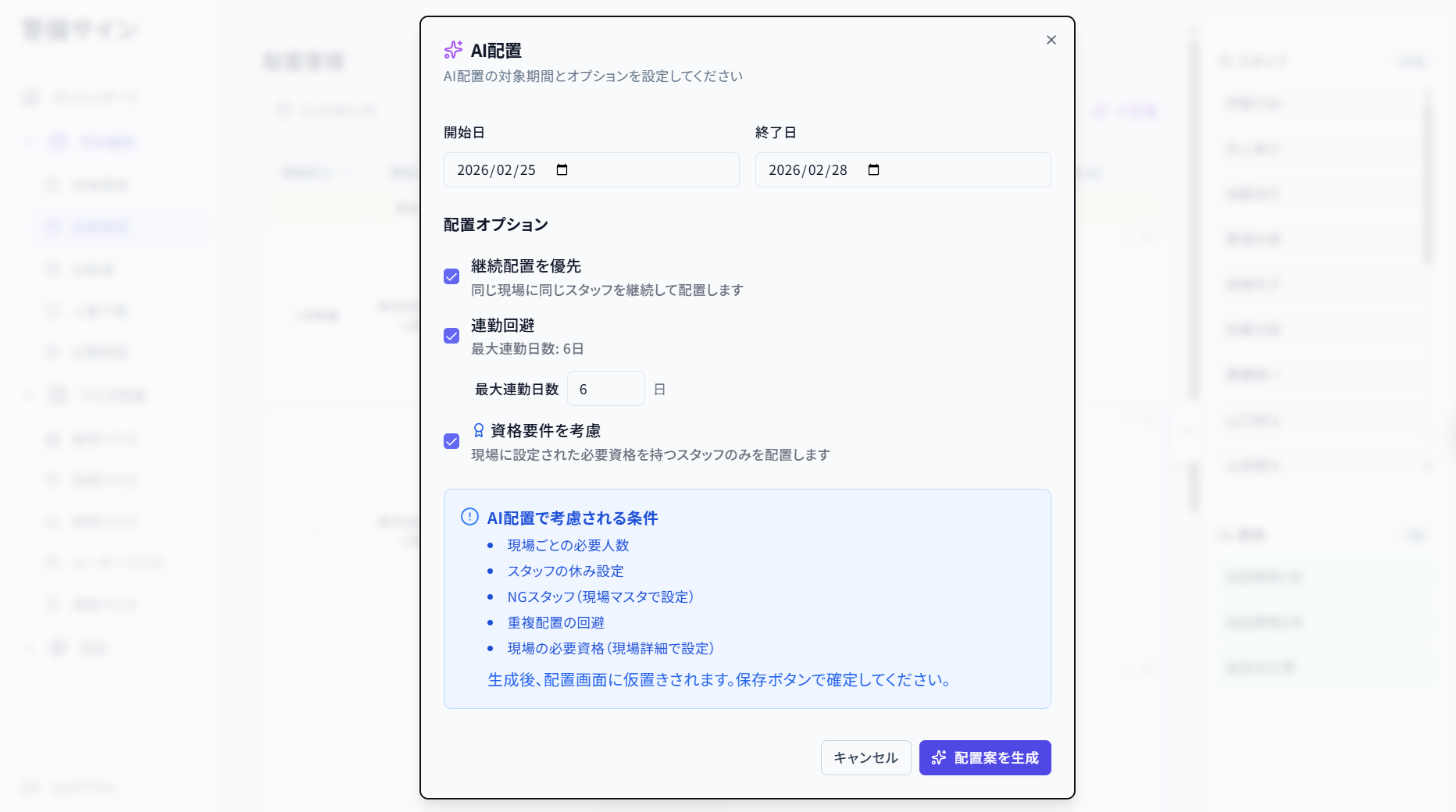Click the certificate badge icon beside 資格要件を考慮
Image resolution: width=1456 pixels, height=812 pixels.
click(x=477, y=429)
